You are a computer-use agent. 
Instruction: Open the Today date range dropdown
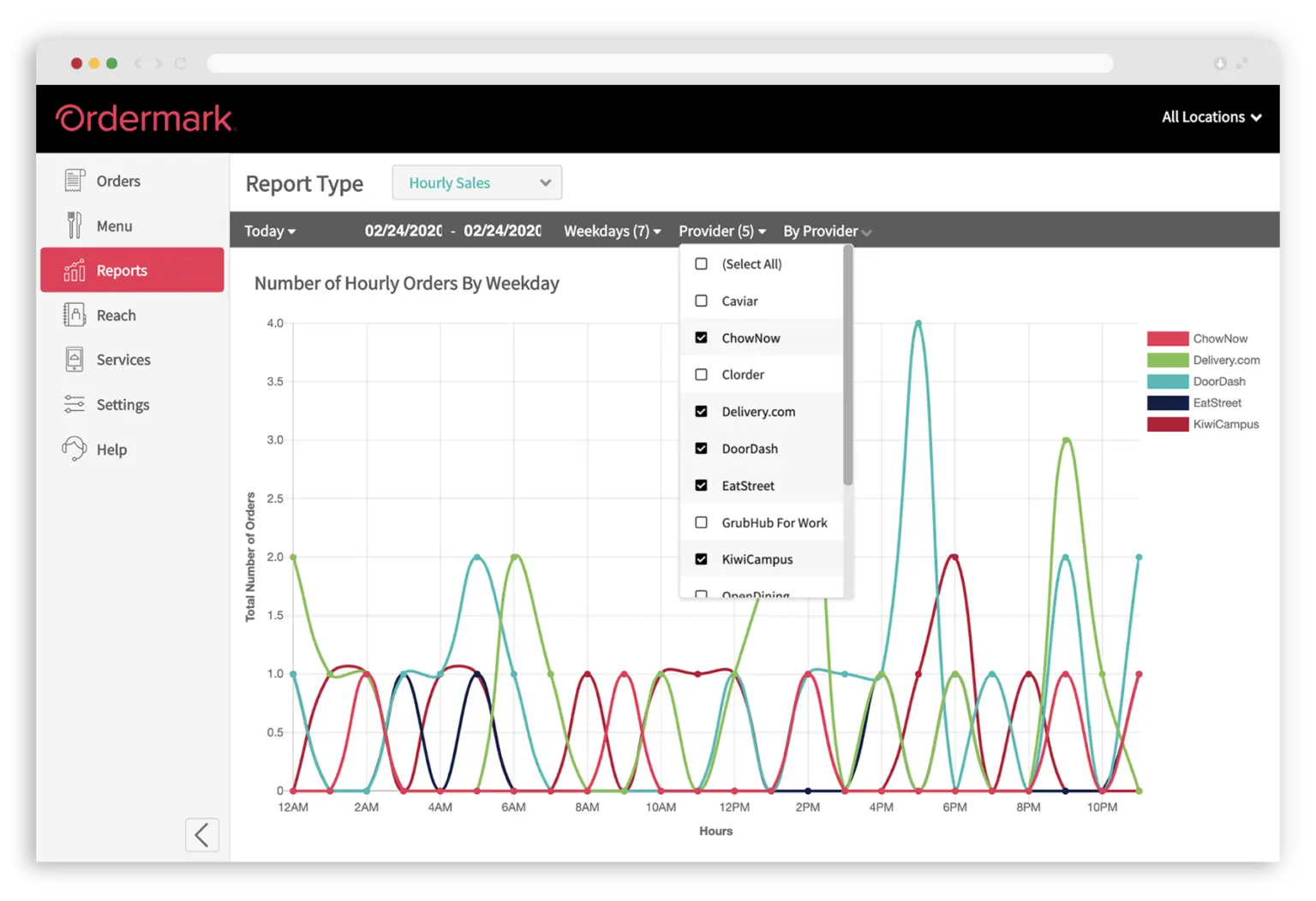[x=270, y=231]
